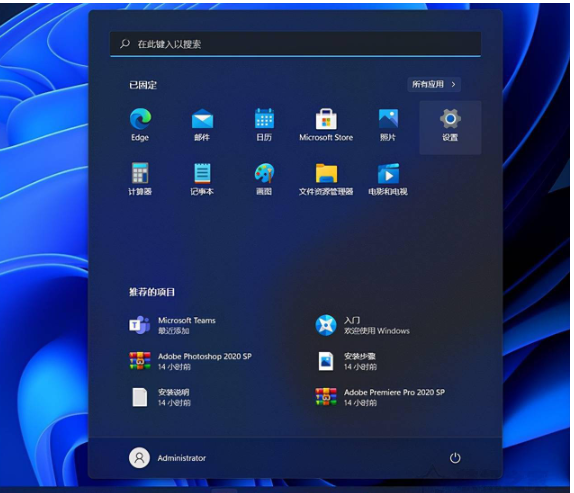Screen dimensions: 574x493
Task: Click the Administrator user avatar
Action: (x=139, y=458)
